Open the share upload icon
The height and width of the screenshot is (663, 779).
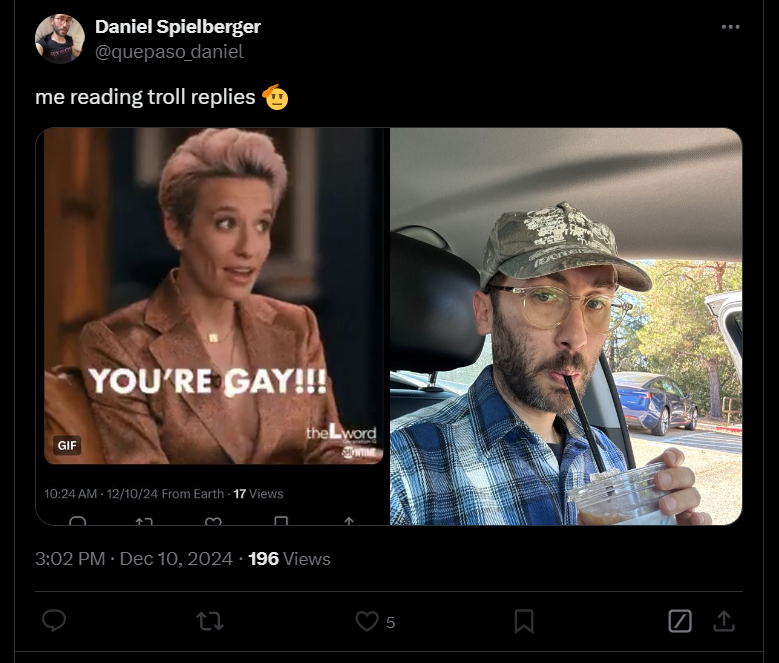pyautogui.click(x=724, y=621)
